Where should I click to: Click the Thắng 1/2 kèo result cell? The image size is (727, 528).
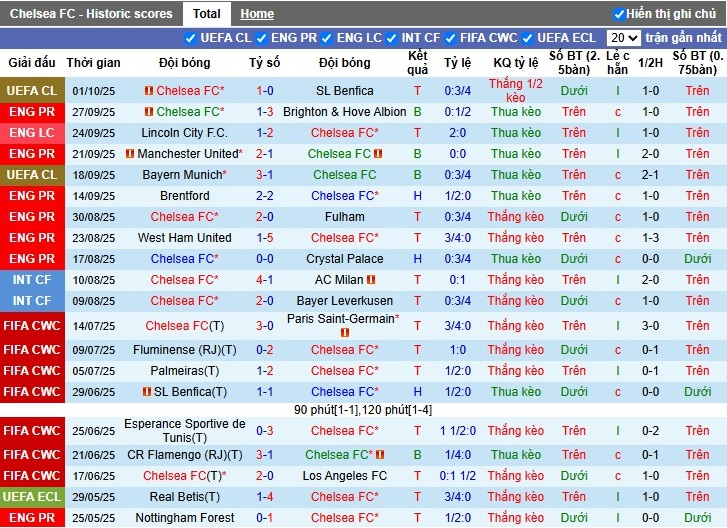516,91
